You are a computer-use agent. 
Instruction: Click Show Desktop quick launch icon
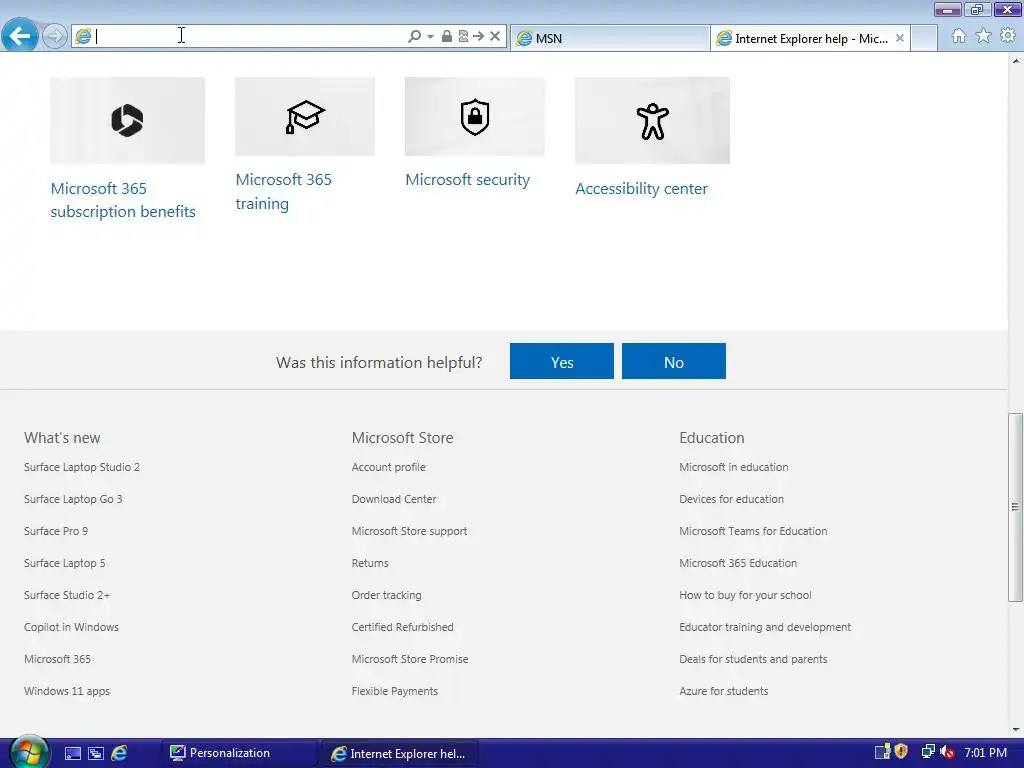pos(72,754)
